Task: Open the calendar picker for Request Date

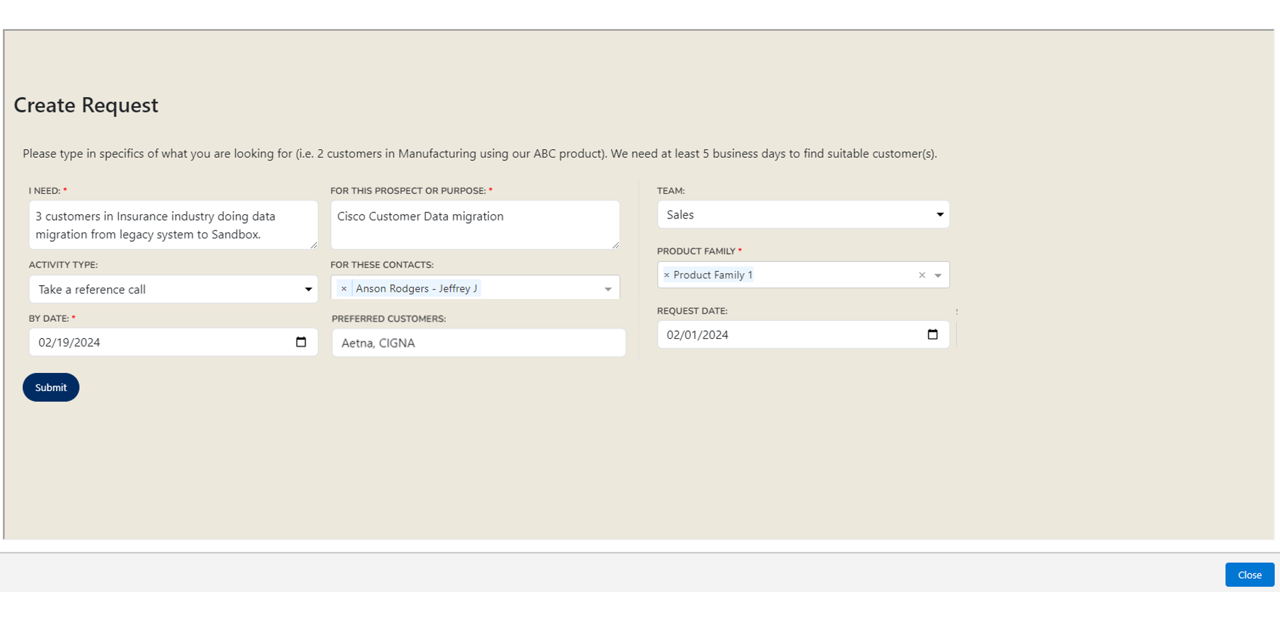Action: [x=932, y=335]
